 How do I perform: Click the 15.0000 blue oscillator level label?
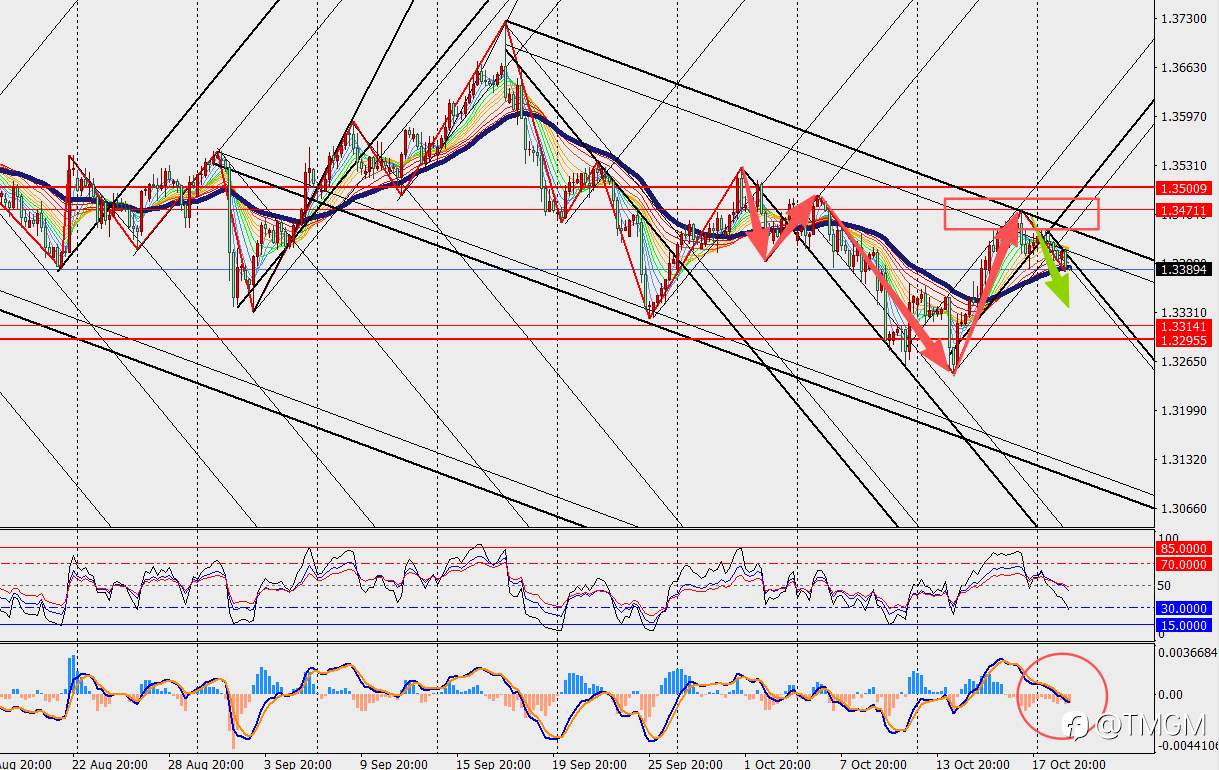pos(1184,625)
